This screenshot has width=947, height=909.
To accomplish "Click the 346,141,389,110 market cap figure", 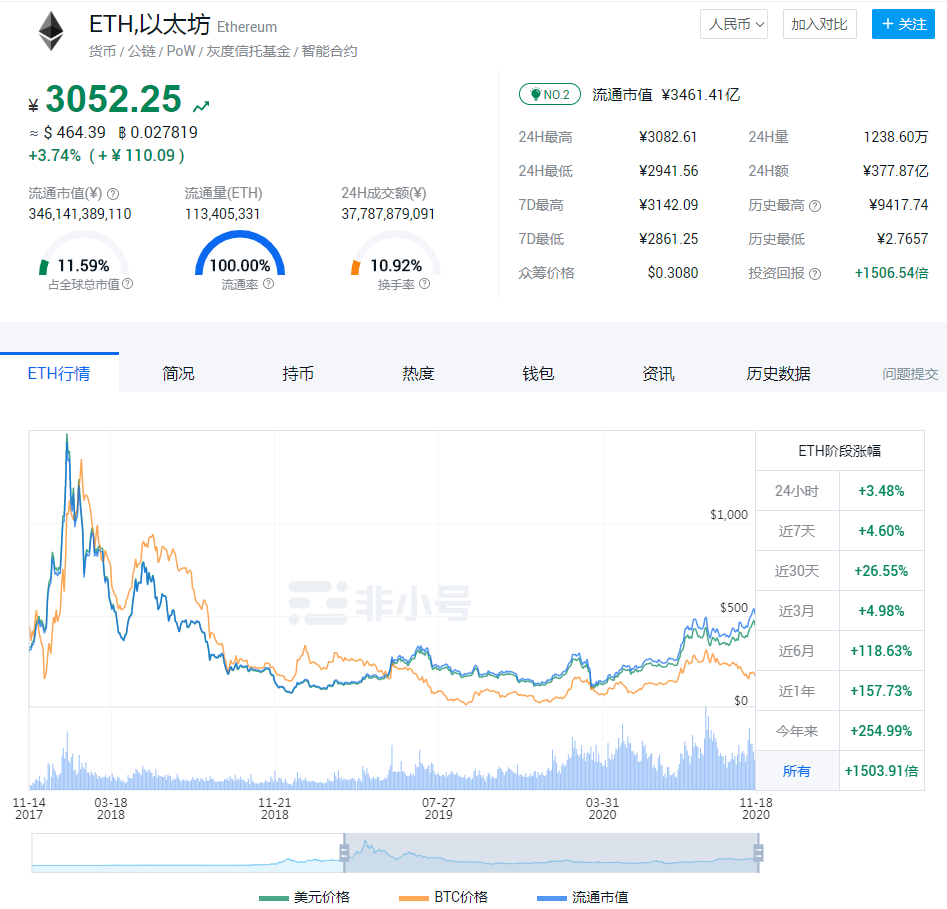I will (x=80, y=214).
